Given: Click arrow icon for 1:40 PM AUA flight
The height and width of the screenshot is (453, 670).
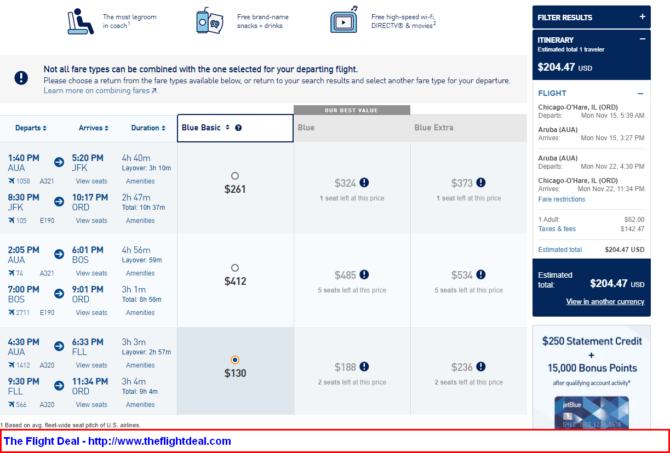Looking at the screenshot, I should point(59,162).
